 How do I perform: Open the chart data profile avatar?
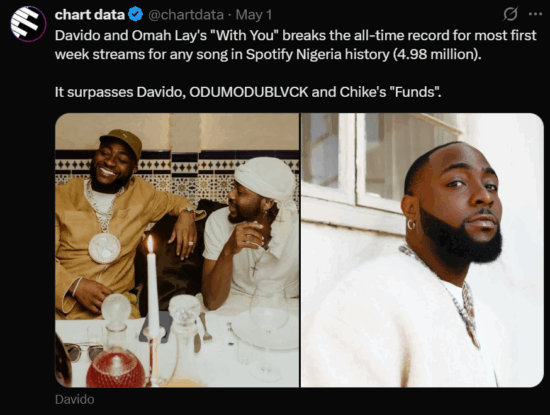tap(28, 24)
